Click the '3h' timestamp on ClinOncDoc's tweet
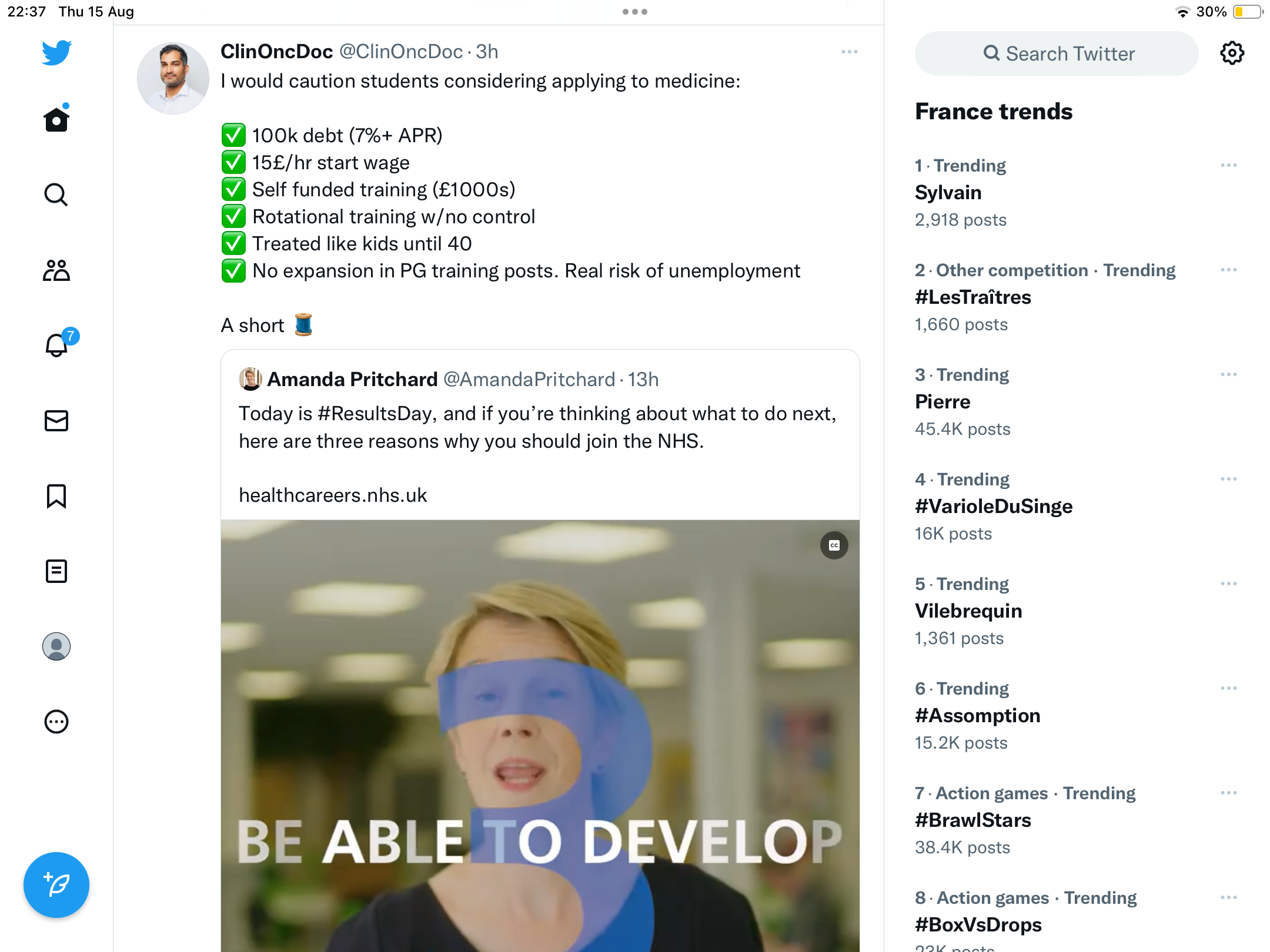The width and height of the screenshot is (1270, 952). tap(487, 52)
